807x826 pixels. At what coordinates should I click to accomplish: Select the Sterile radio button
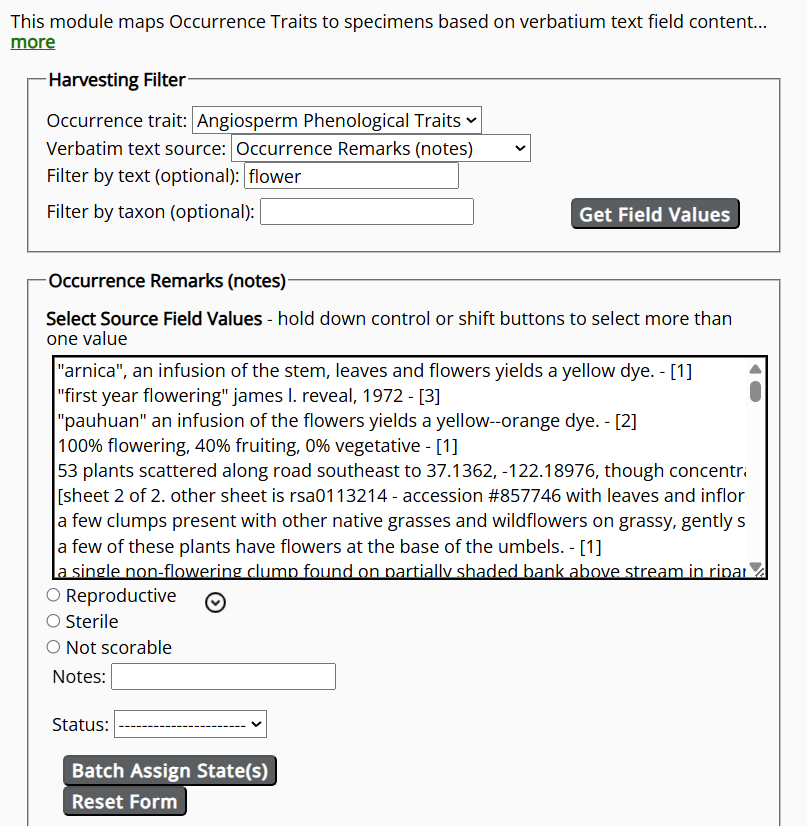pos(52,620)
